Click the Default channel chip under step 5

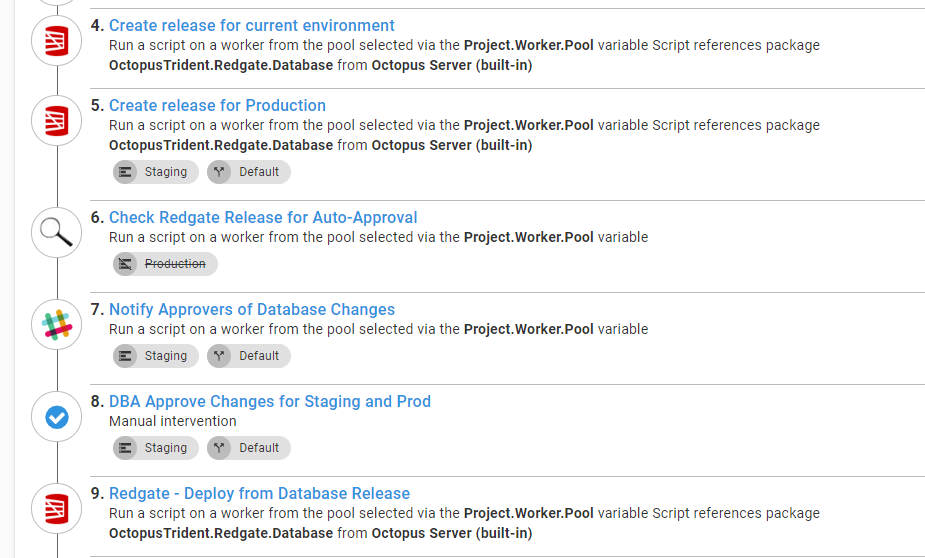click(249, 172)
